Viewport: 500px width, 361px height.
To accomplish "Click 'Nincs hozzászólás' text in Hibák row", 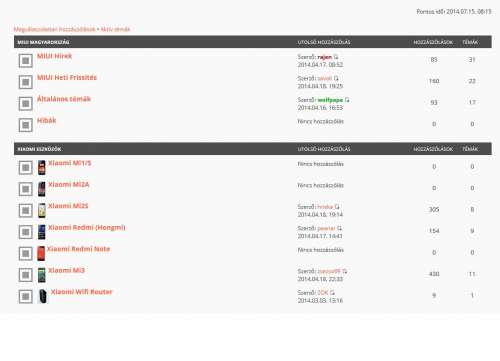I will [320, 121].
